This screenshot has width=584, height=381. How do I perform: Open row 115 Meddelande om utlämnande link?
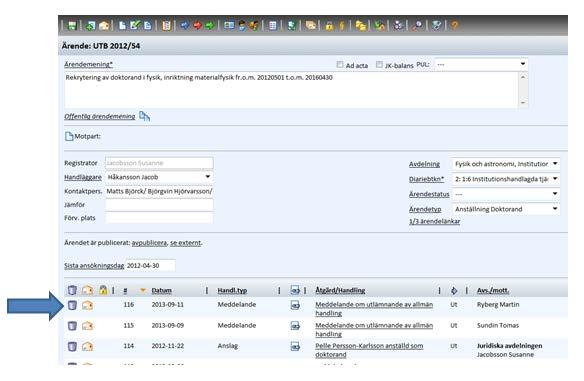(x=374, y=330)
